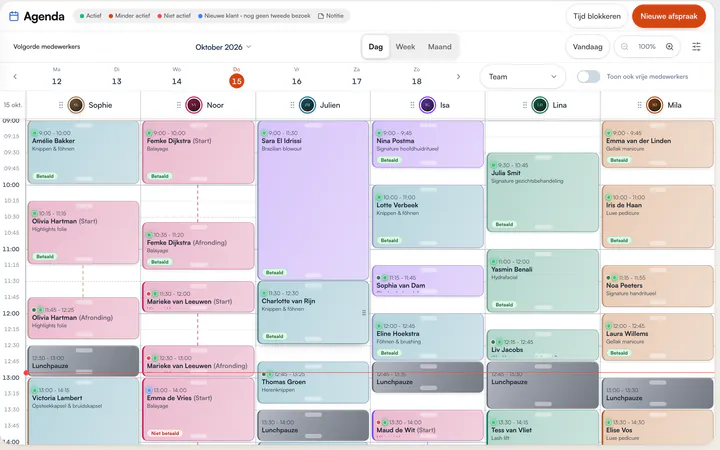
Task: Click the Actief legend item
Action: [90, 16]
